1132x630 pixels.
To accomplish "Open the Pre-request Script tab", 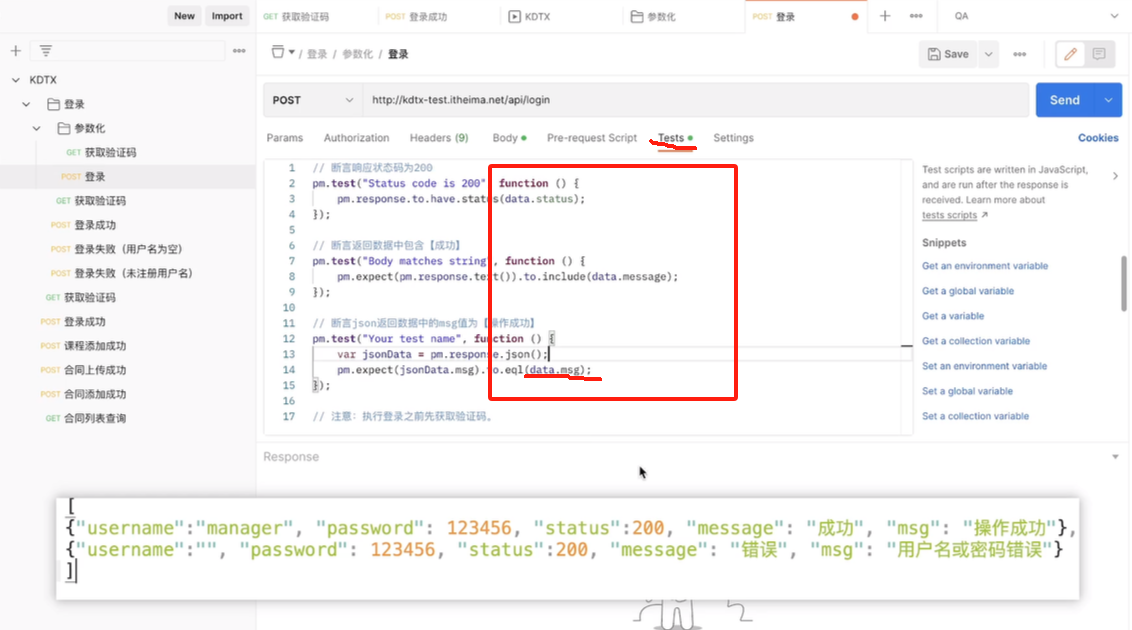I will click(x=592, y=138).
